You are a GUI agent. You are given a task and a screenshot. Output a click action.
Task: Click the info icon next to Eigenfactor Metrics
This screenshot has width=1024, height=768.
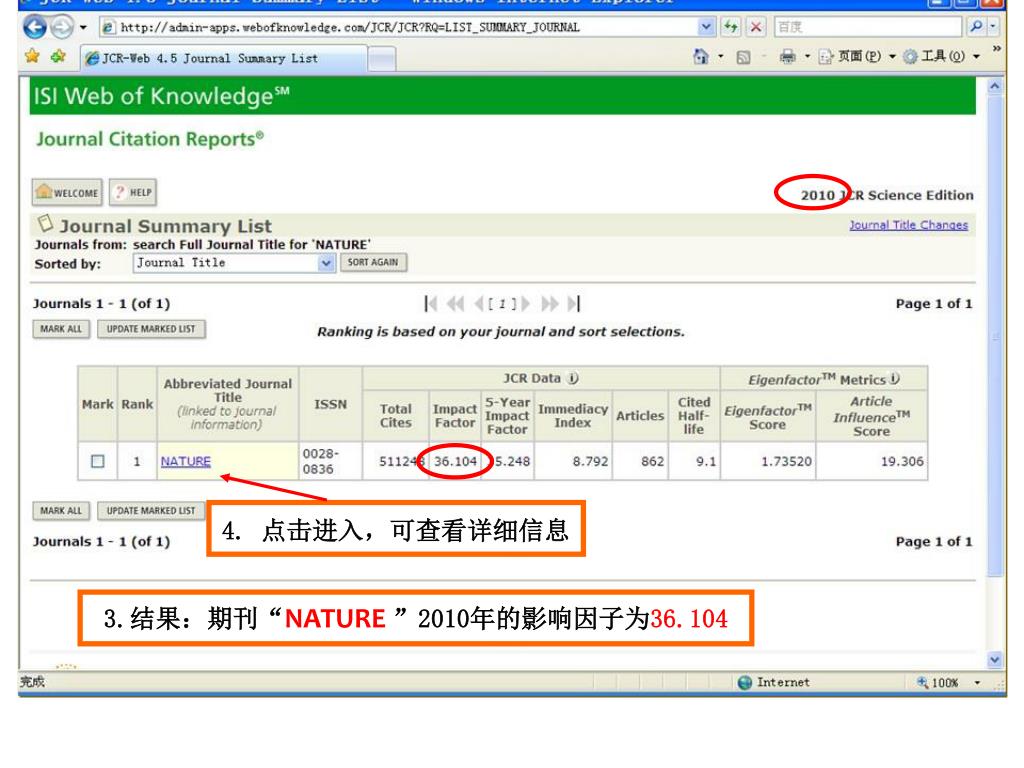pyautogui.click(x=895, y=379)
